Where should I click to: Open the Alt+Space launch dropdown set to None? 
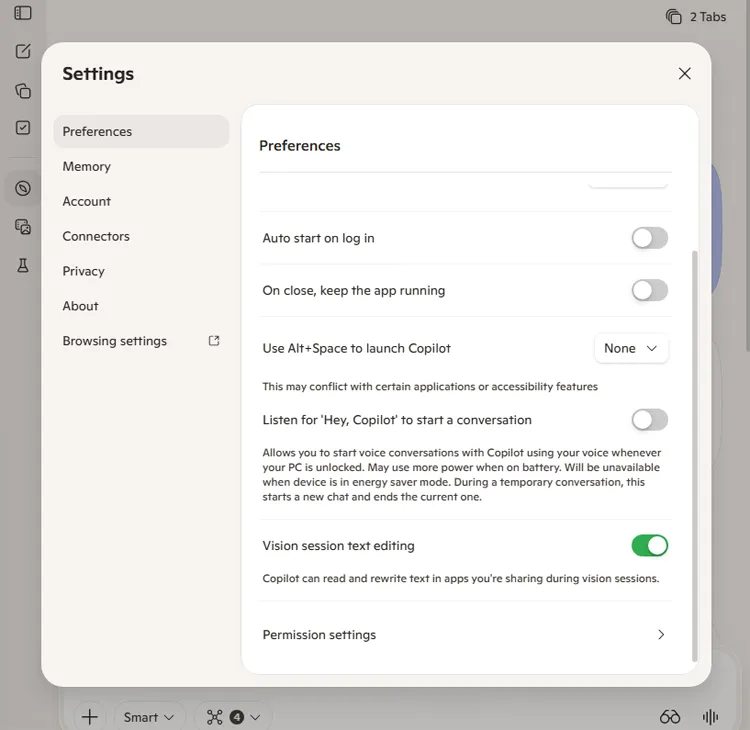pos(631,348)
